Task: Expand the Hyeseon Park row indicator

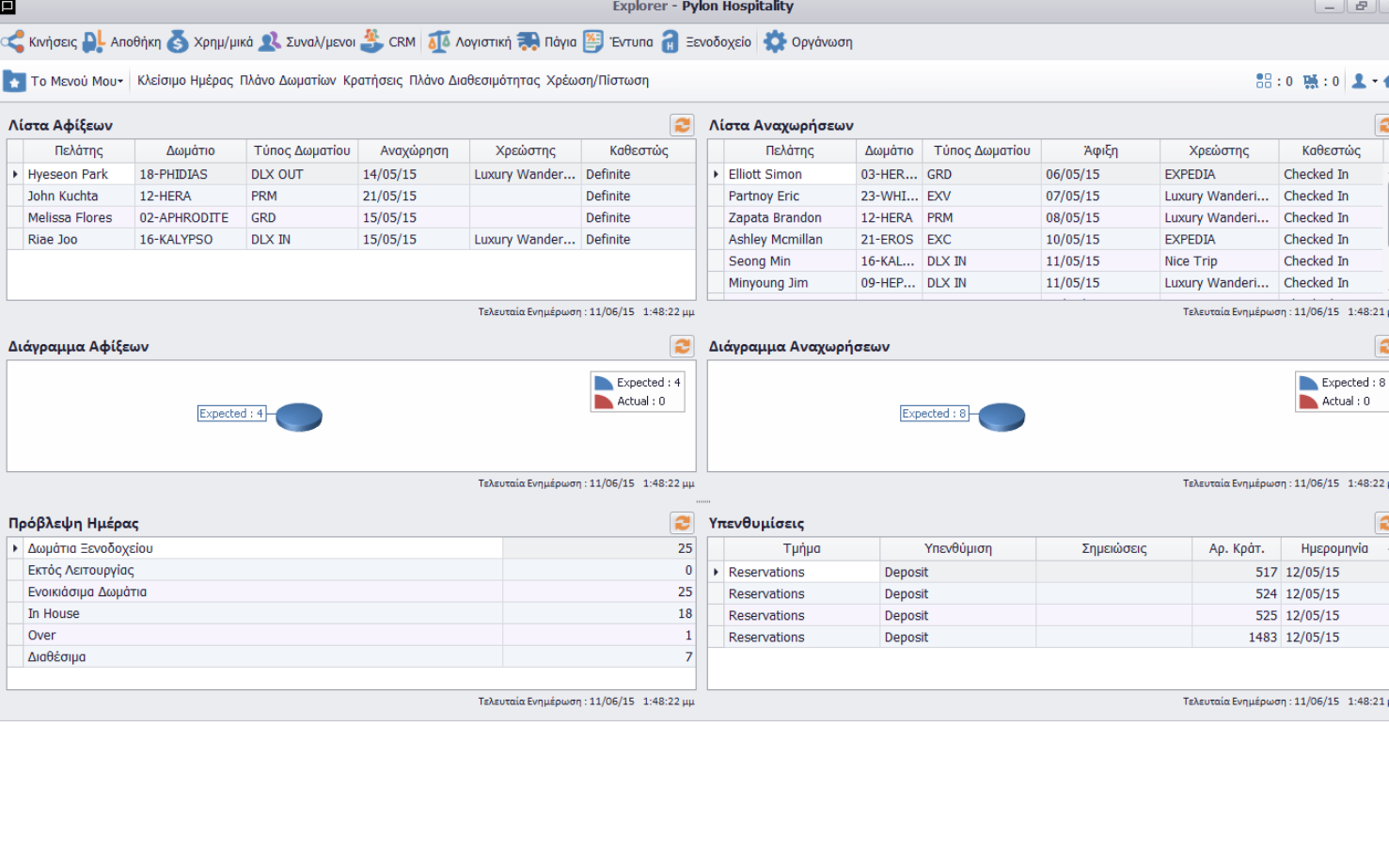Action: pyautogui.click(x=15, y=174)
